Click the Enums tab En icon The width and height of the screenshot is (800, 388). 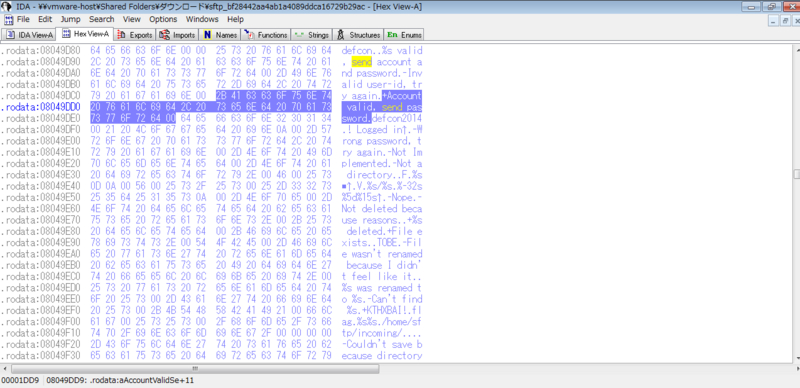point(392,35)
